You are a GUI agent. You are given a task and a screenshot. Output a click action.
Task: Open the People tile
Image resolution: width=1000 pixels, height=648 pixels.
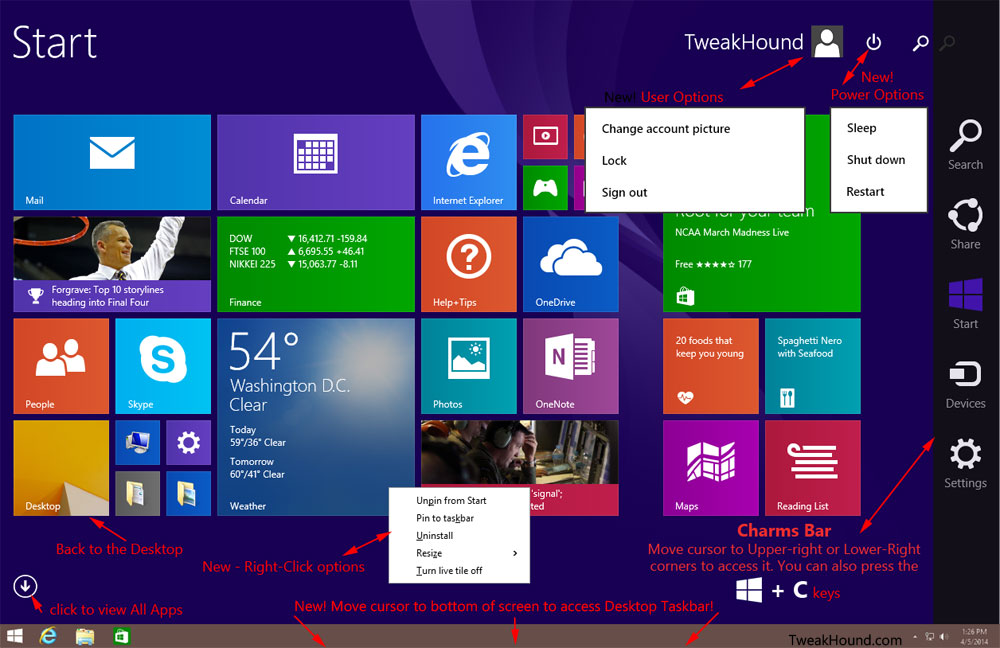click(x=61, y=366)
